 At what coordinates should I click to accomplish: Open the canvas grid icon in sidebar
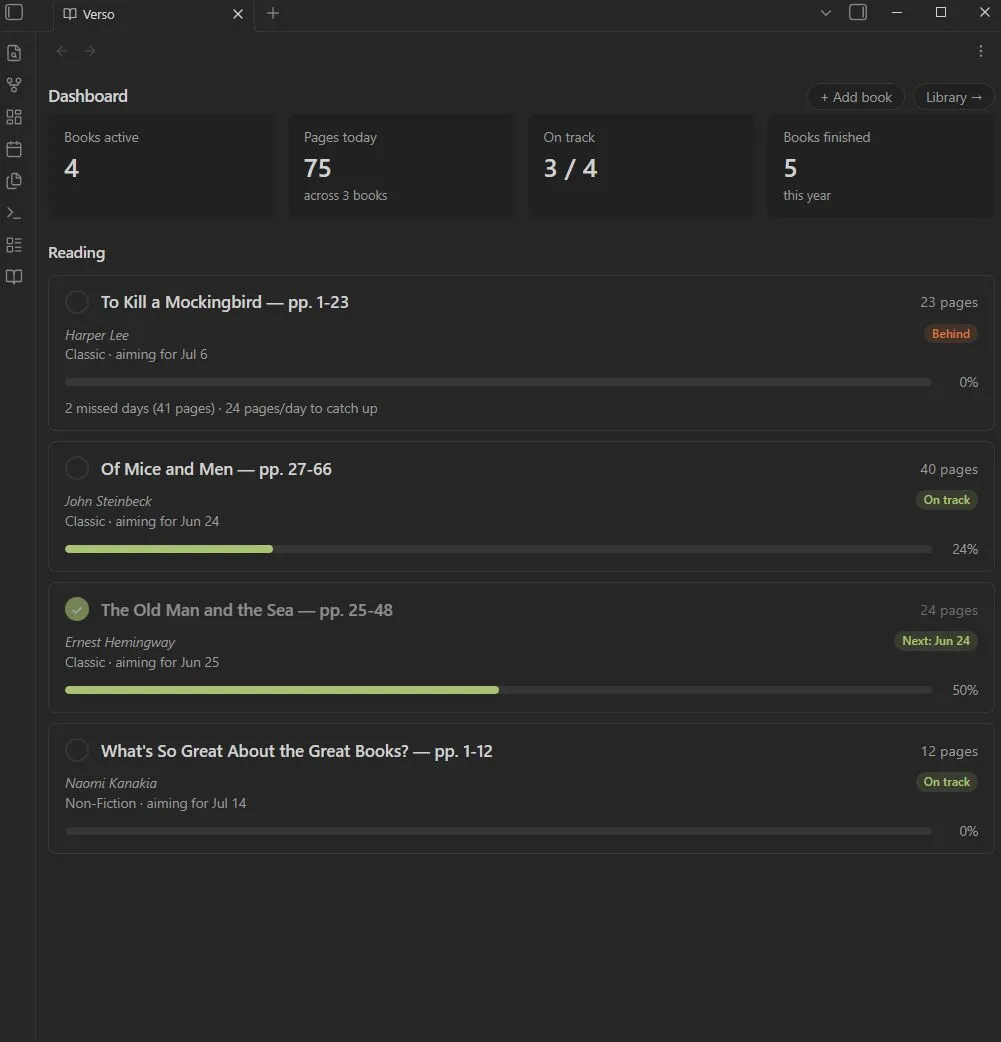click(x=14, y=117)
